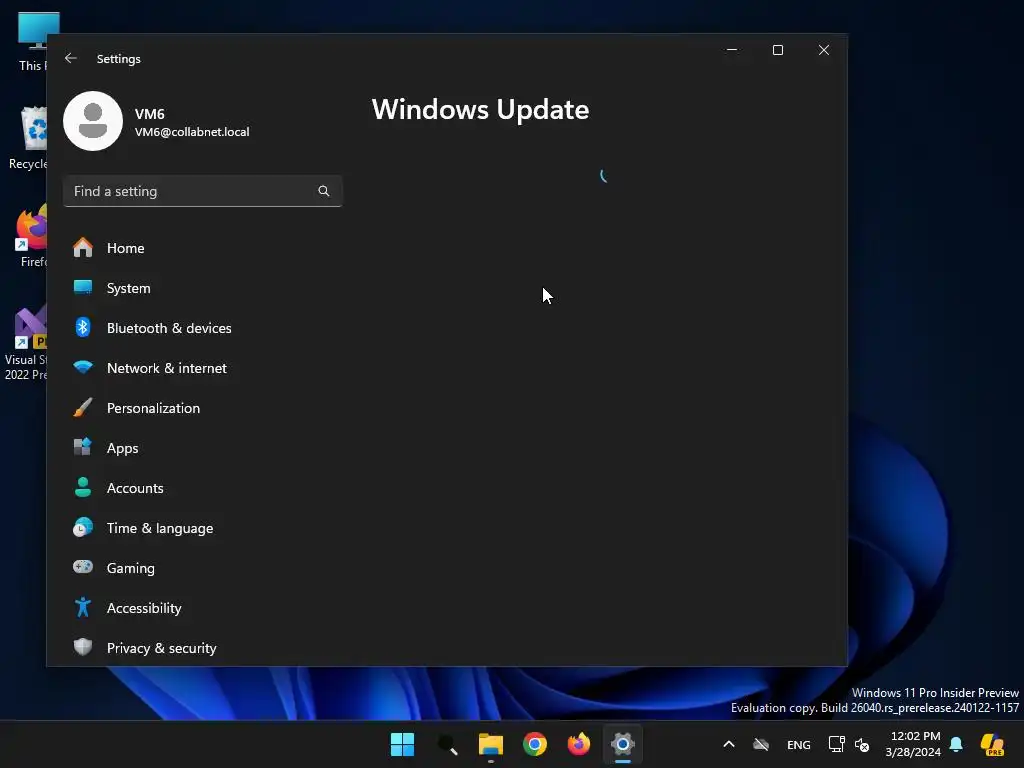Select the This PC desktop icon
1024x768 pixels.
pos(33,41)
